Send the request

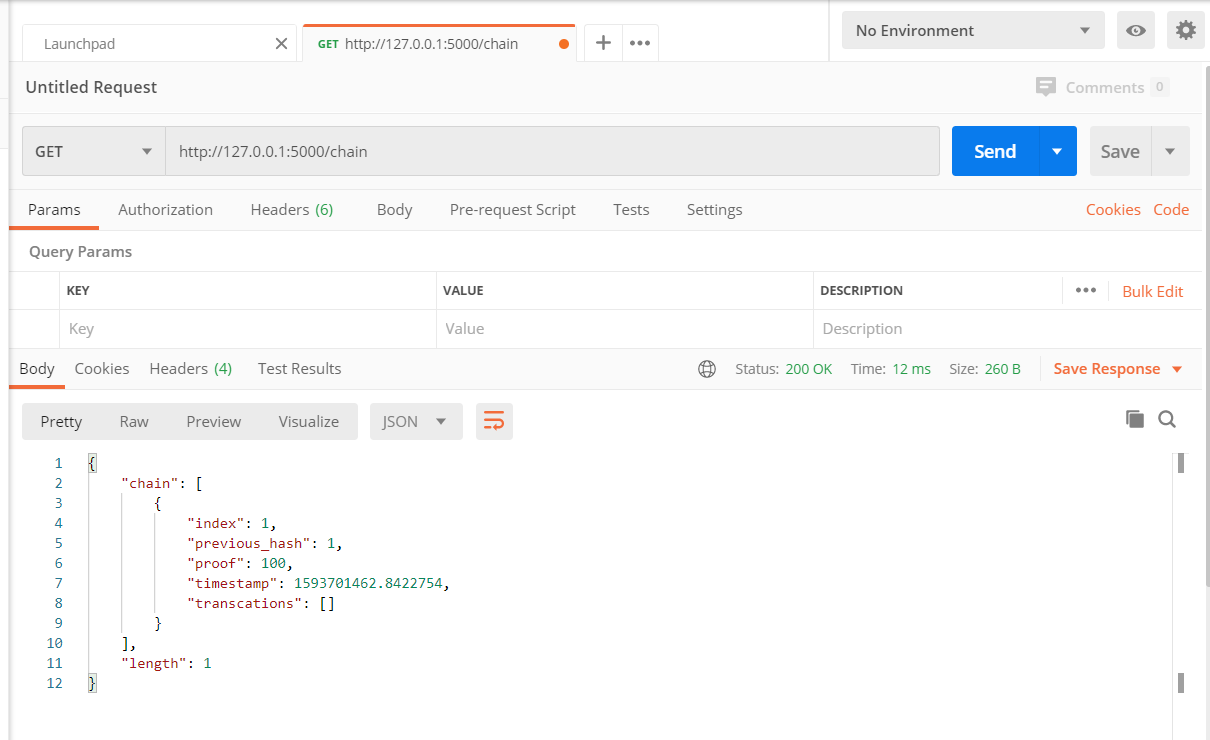click(995, 151)
